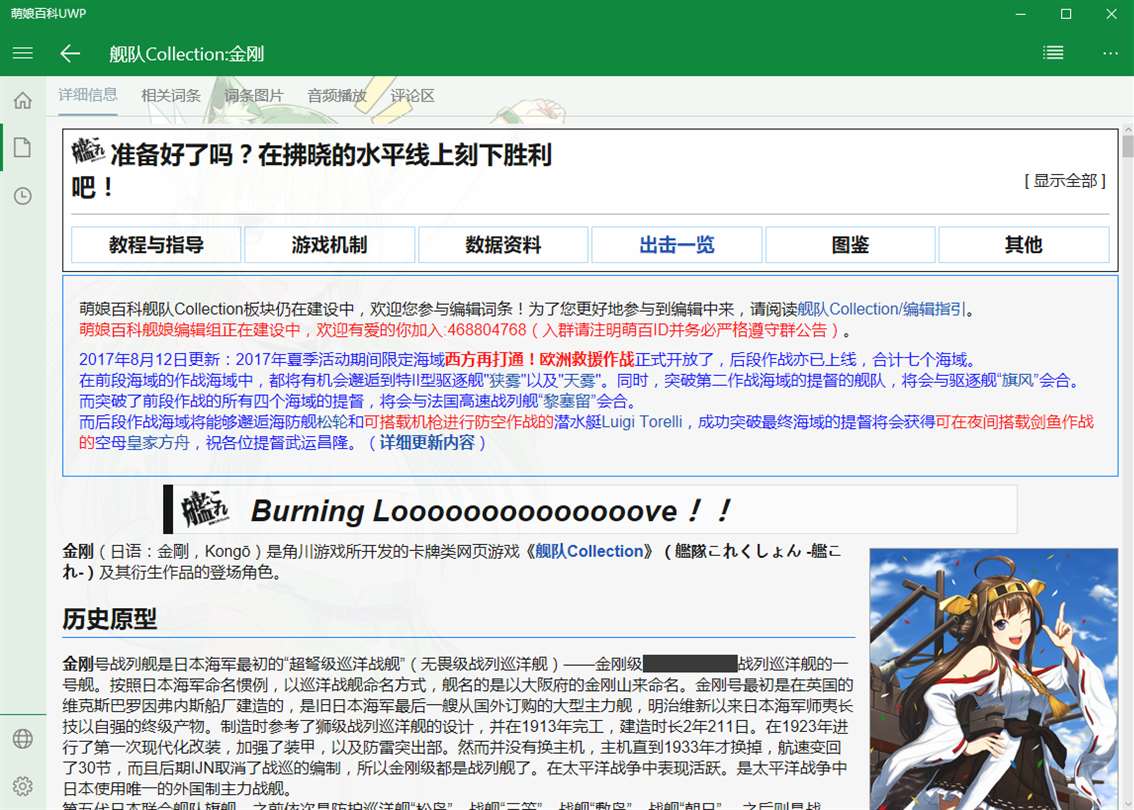Screen dimensions: 1134x810
Task: Follow the 舰队Collection link in intro paragraph
Action: [589, 551]
